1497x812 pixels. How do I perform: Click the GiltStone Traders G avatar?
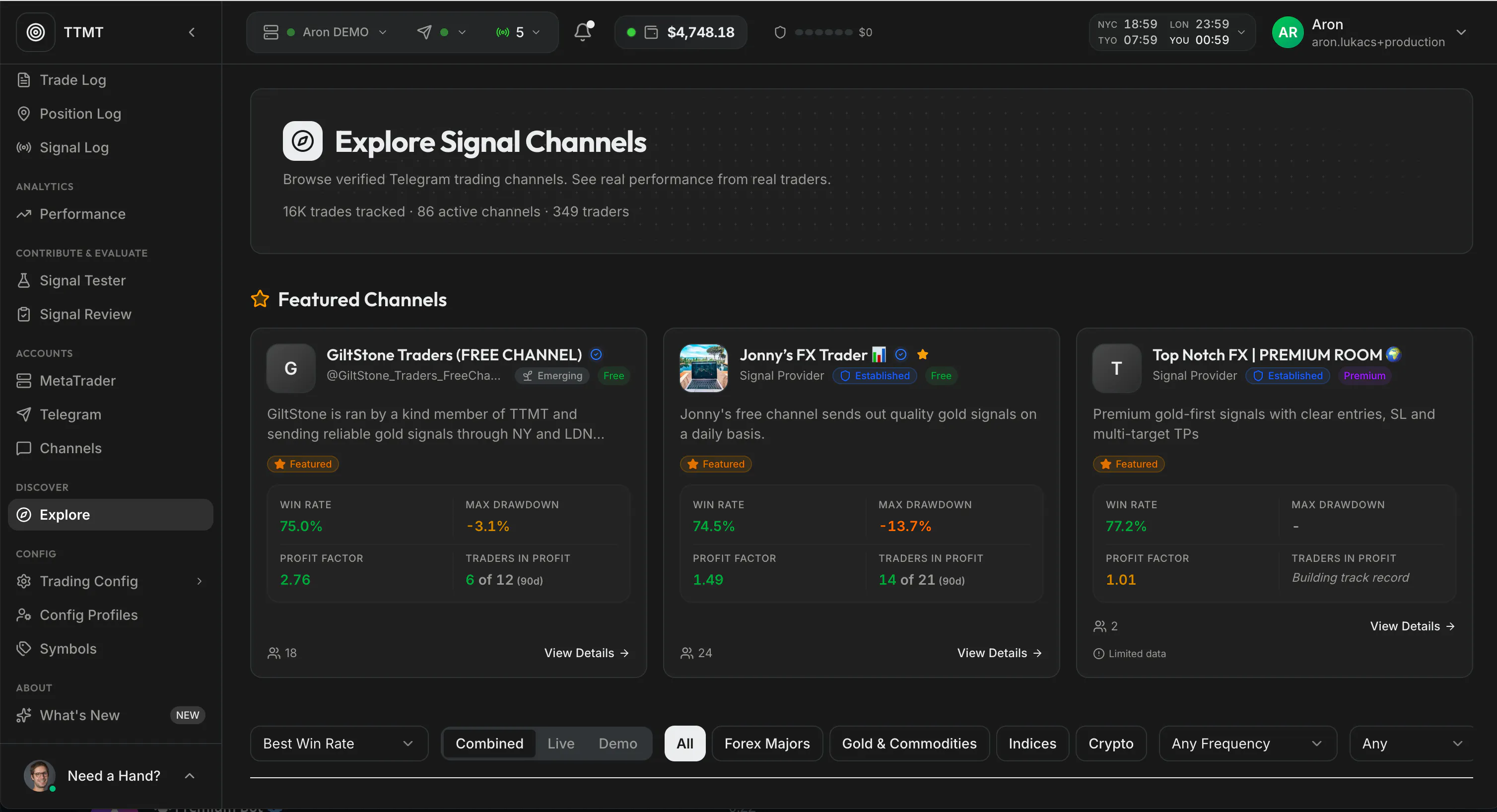coord(290,368)
